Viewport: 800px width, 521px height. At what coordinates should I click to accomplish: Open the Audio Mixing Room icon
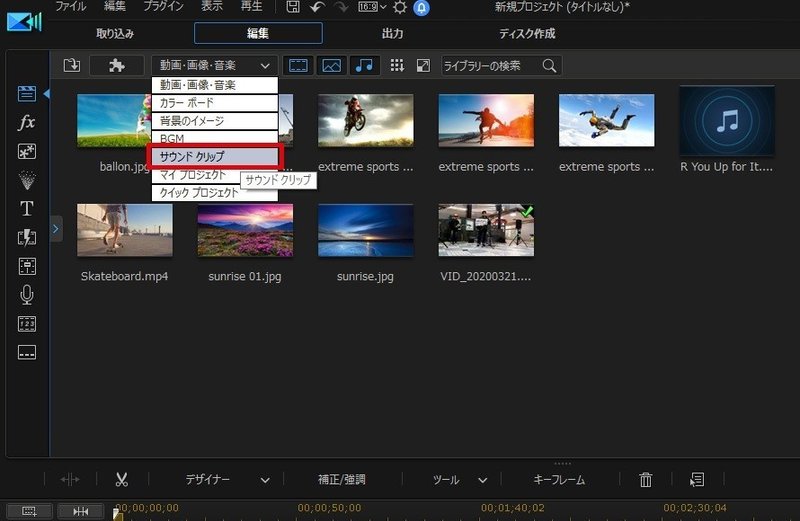tap(27, 266)
